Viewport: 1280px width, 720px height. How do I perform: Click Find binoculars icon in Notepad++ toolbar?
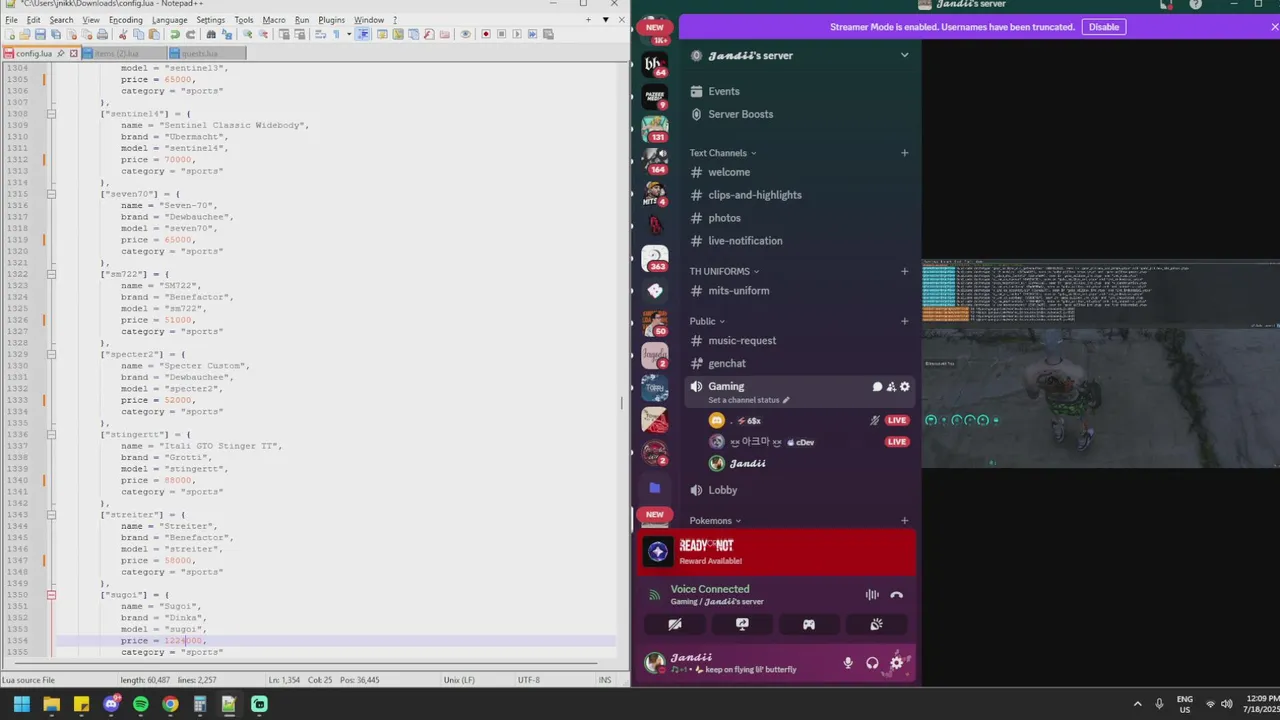pyautogui.click(x=211, y=34)
